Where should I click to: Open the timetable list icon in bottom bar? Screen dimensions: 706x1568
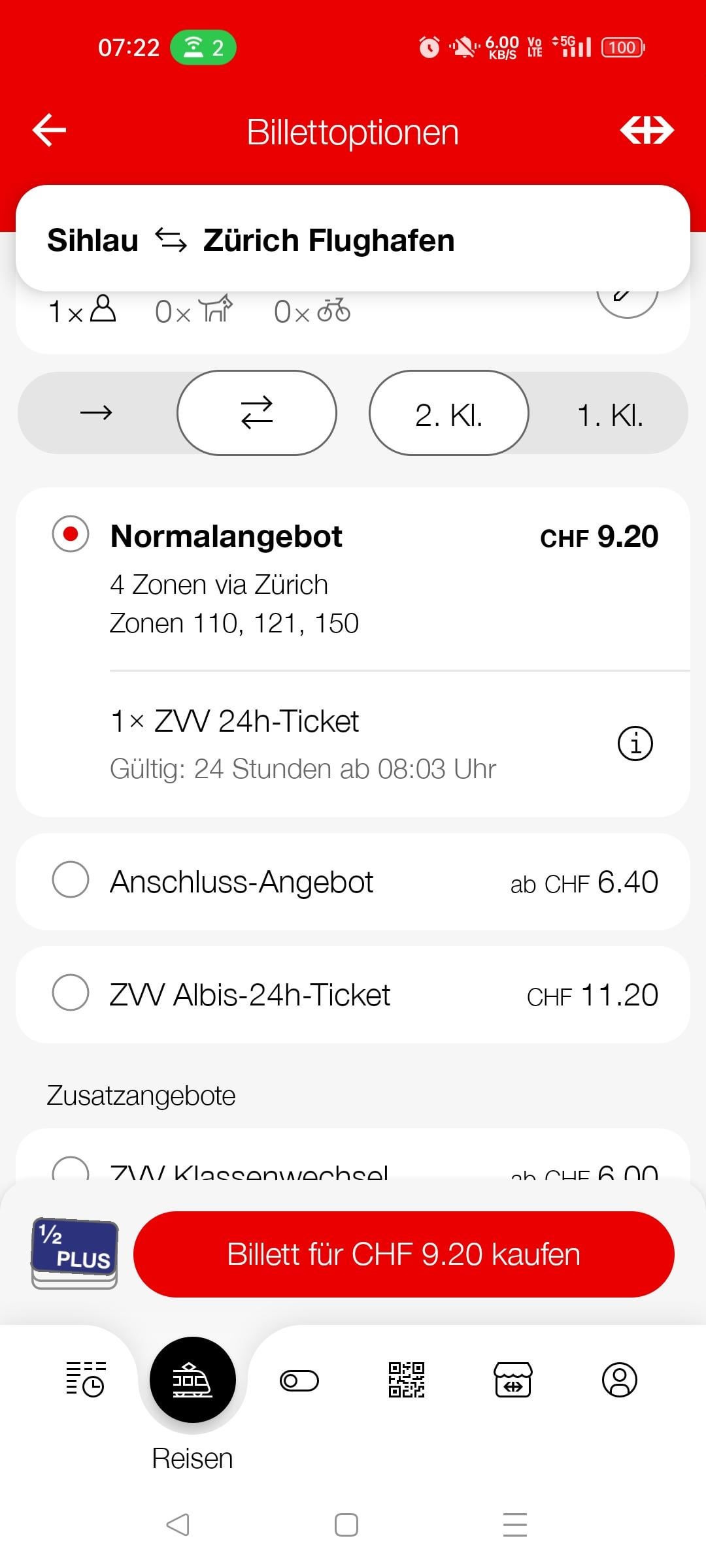tap(85, 1379)
